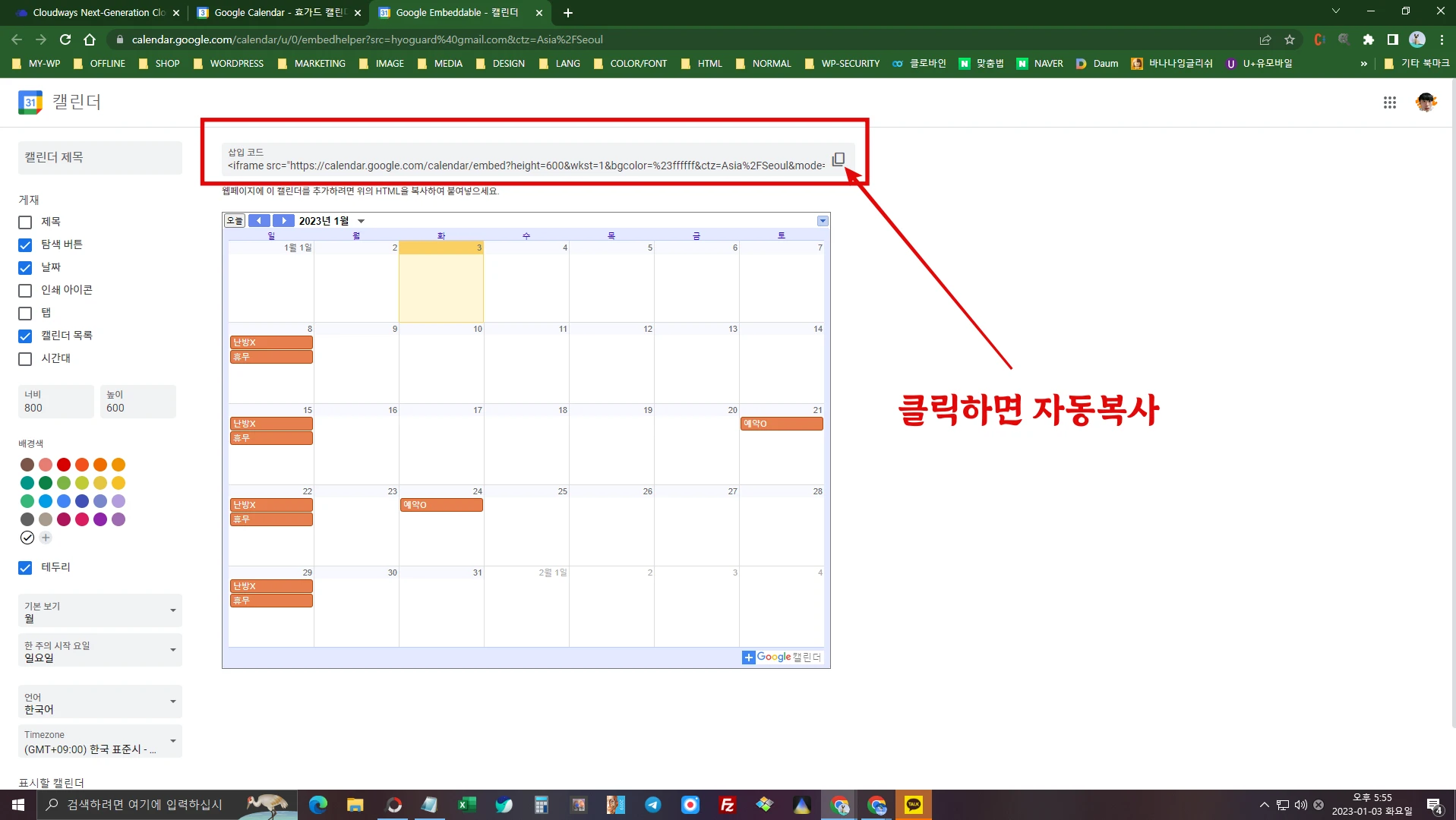Viewport: 1456px width, 820px height.
Task: Check the 탭 checkbox
Action: point(25,314)
